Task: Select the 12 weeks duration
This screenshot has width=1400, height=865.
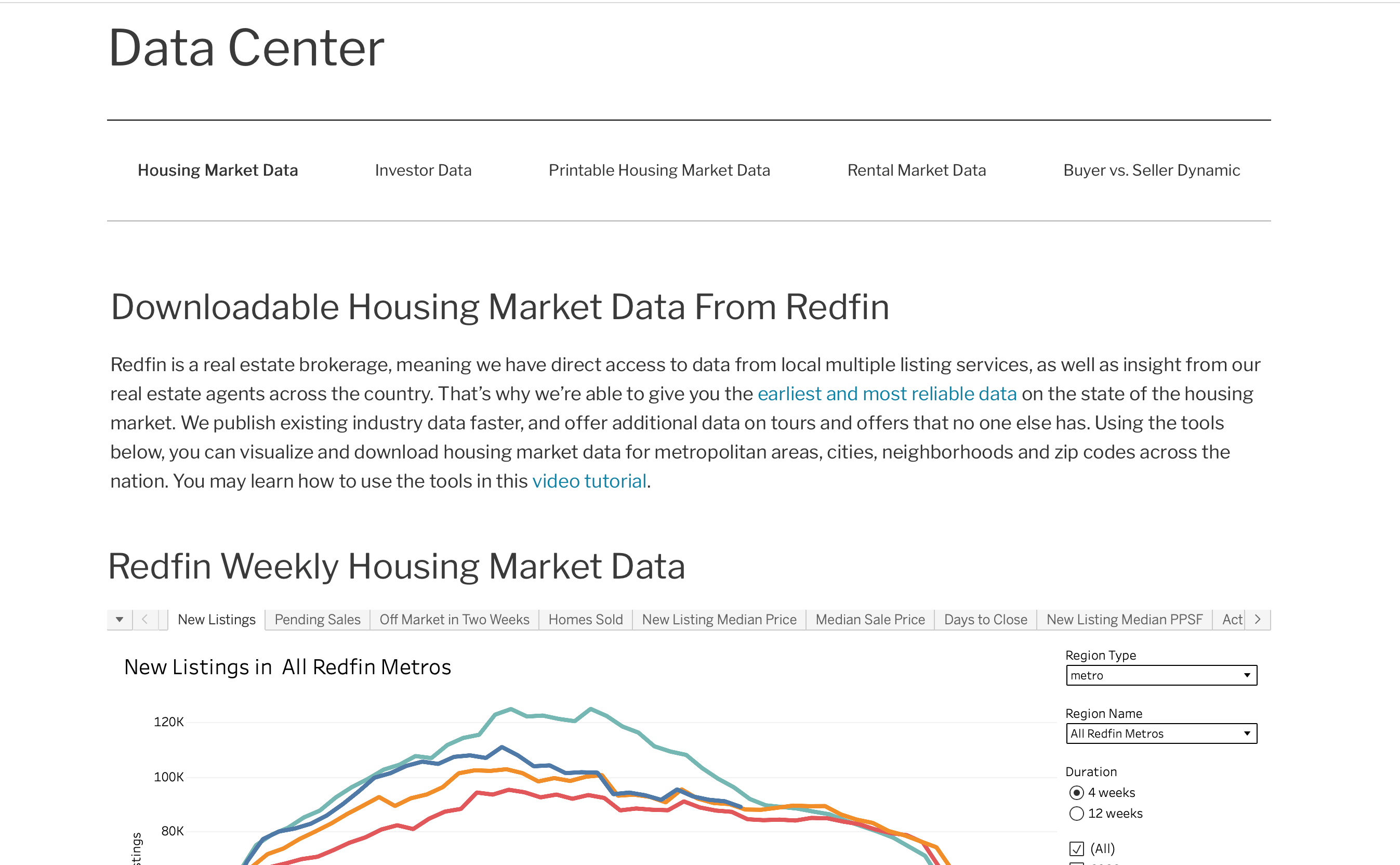Action: click(1076, 814)
